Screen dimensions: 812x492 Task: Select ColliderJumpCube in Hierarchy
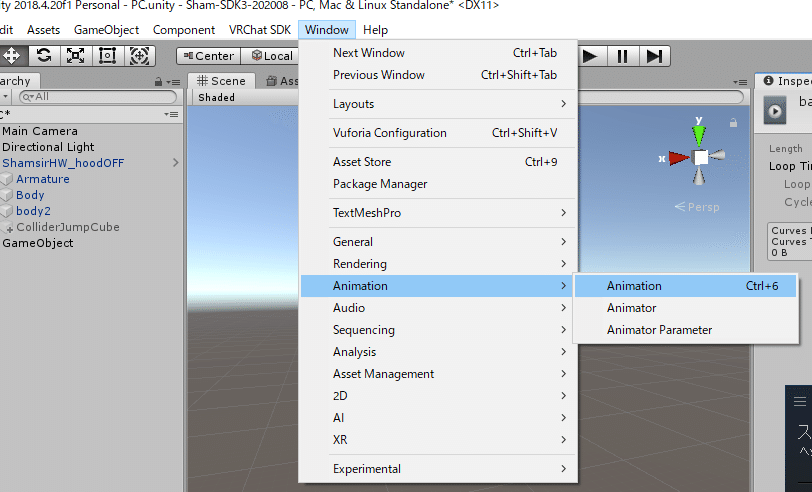tap(67, 227)
